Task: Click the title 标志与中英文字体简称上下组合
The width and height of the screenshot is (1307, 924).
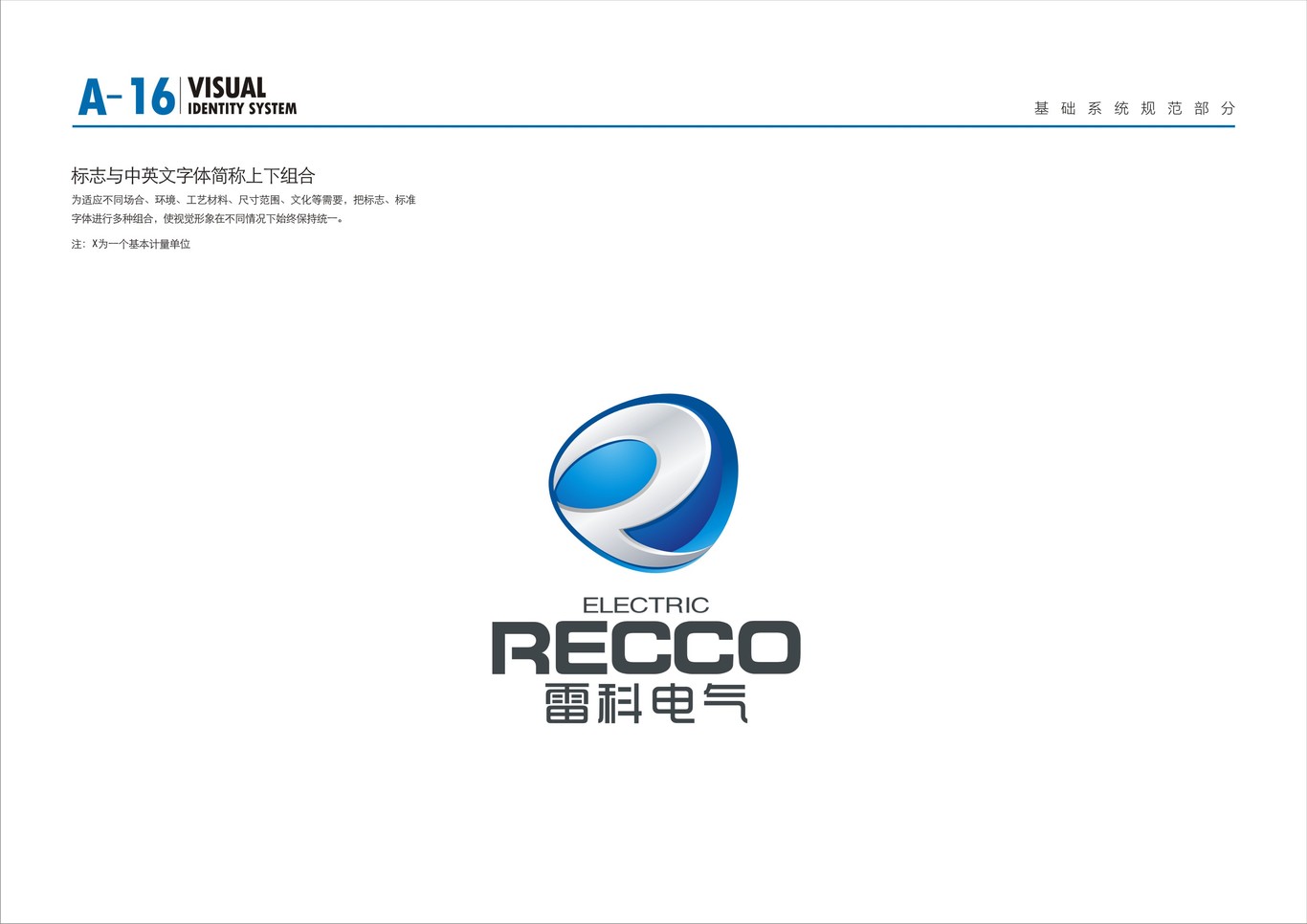Action: click(x=193, y=176)
